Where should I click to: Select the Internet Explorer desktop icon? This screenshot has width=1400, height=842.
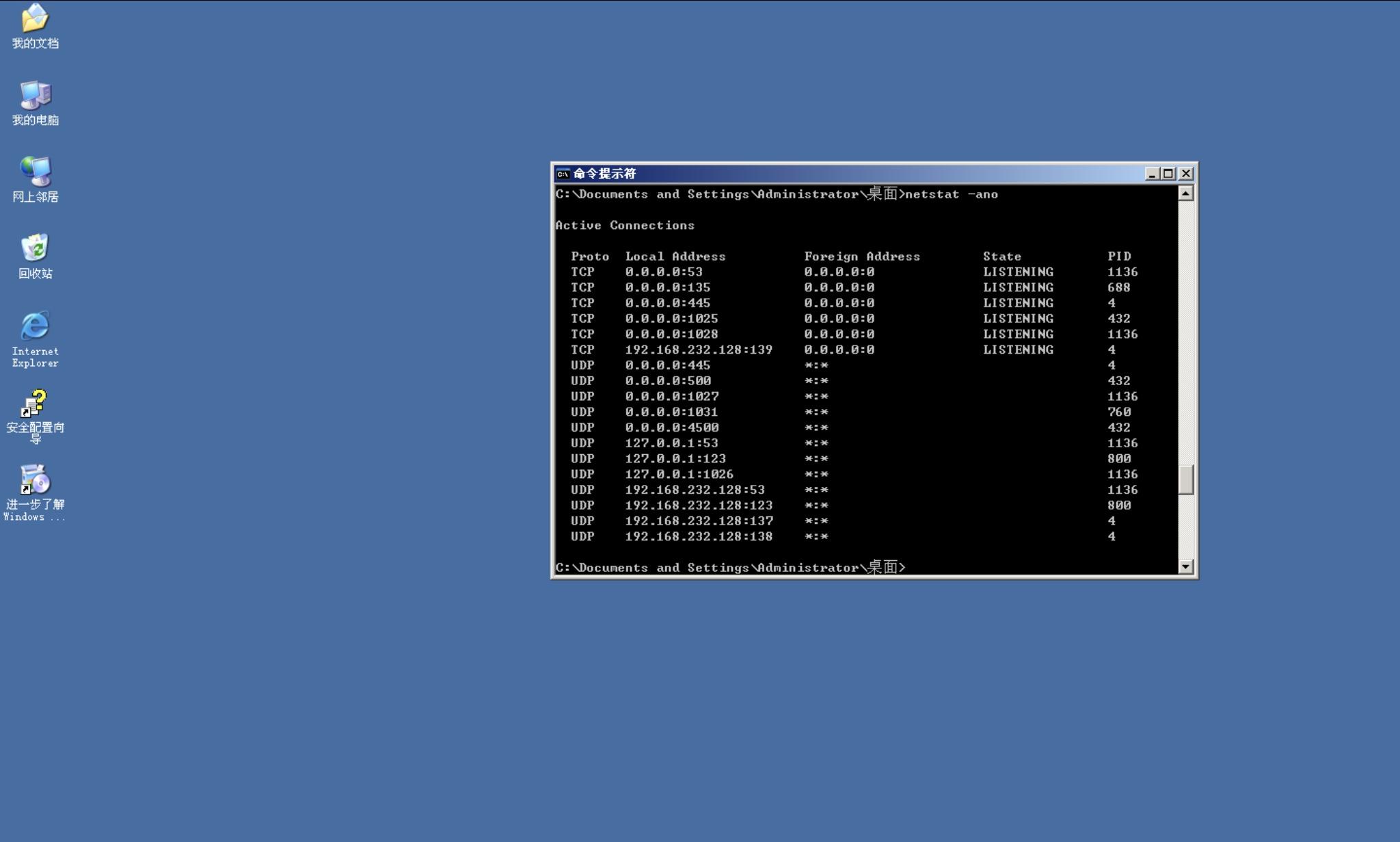point(35,340)
